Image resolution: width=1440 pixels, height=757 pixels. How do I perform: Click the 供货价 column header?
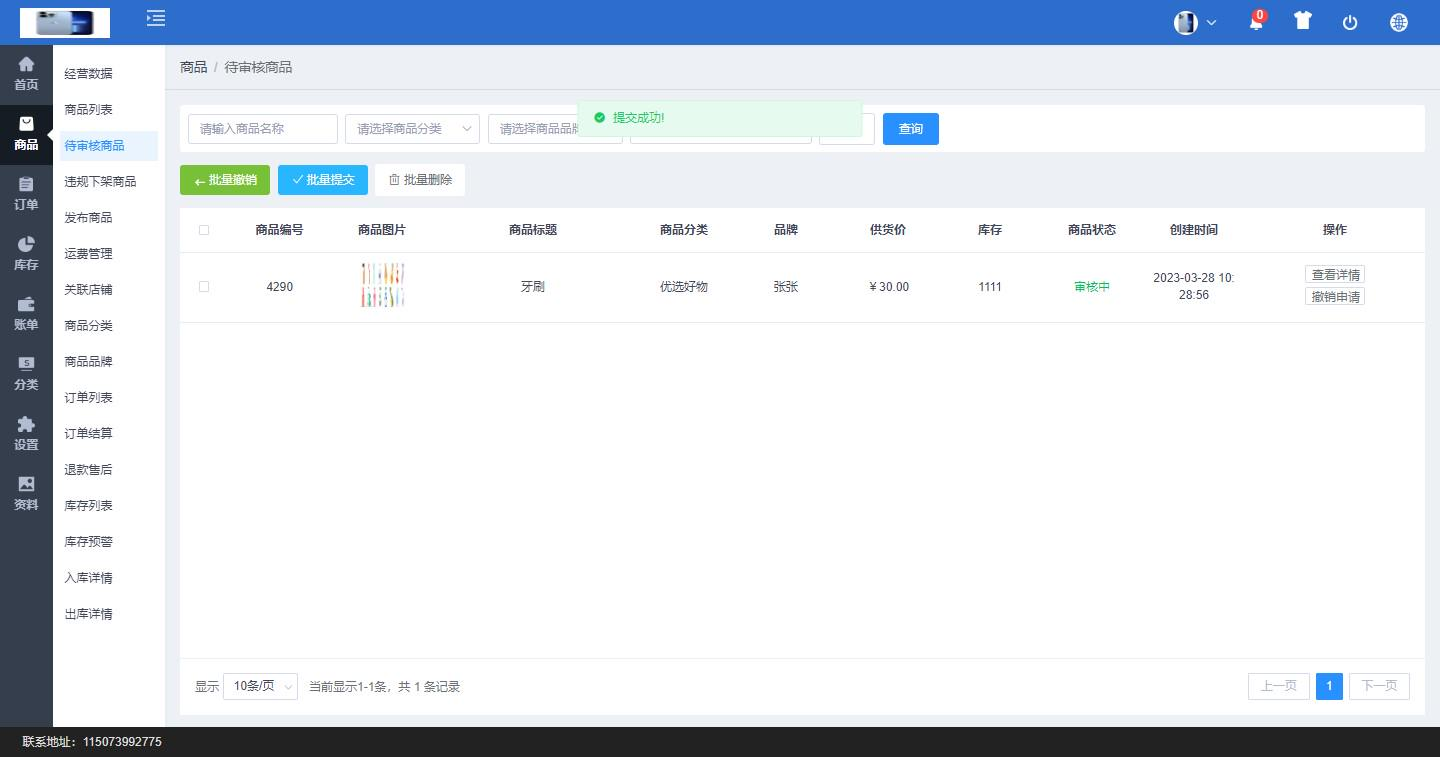pyautogui.click(x=888, y=230)
